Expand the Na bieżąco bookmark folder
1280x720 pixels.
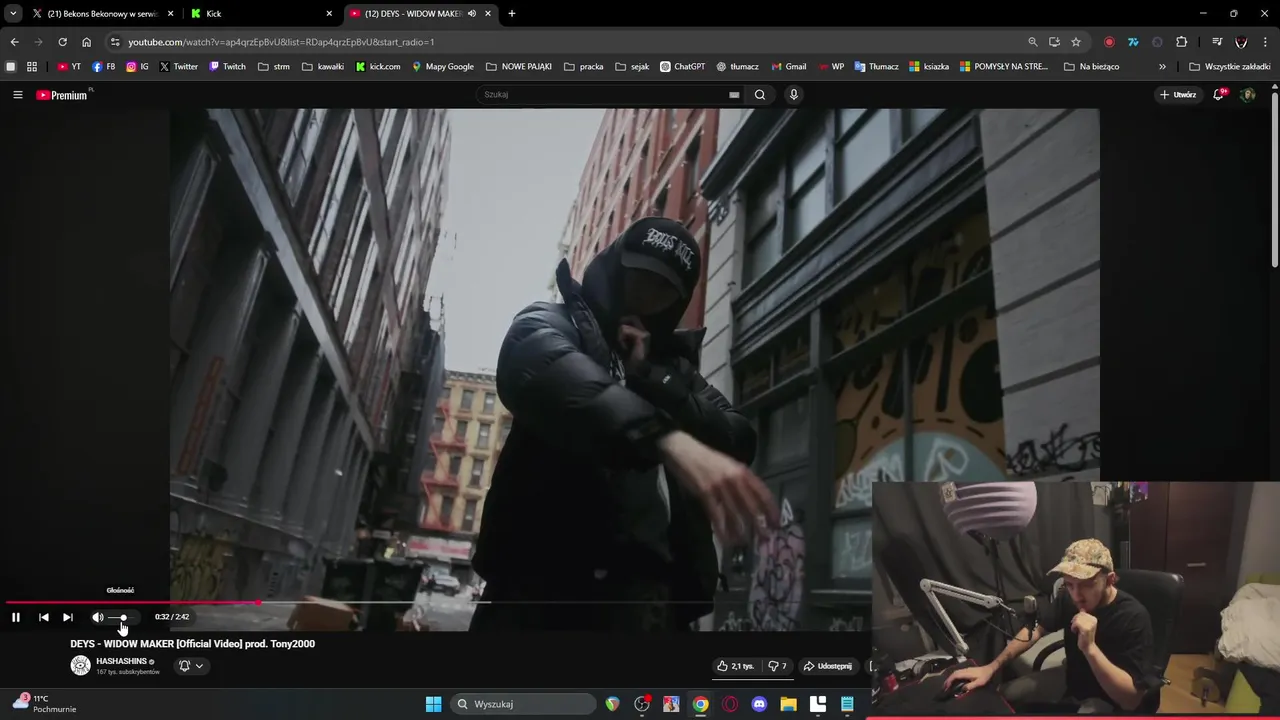click(x=1091, y=67)
